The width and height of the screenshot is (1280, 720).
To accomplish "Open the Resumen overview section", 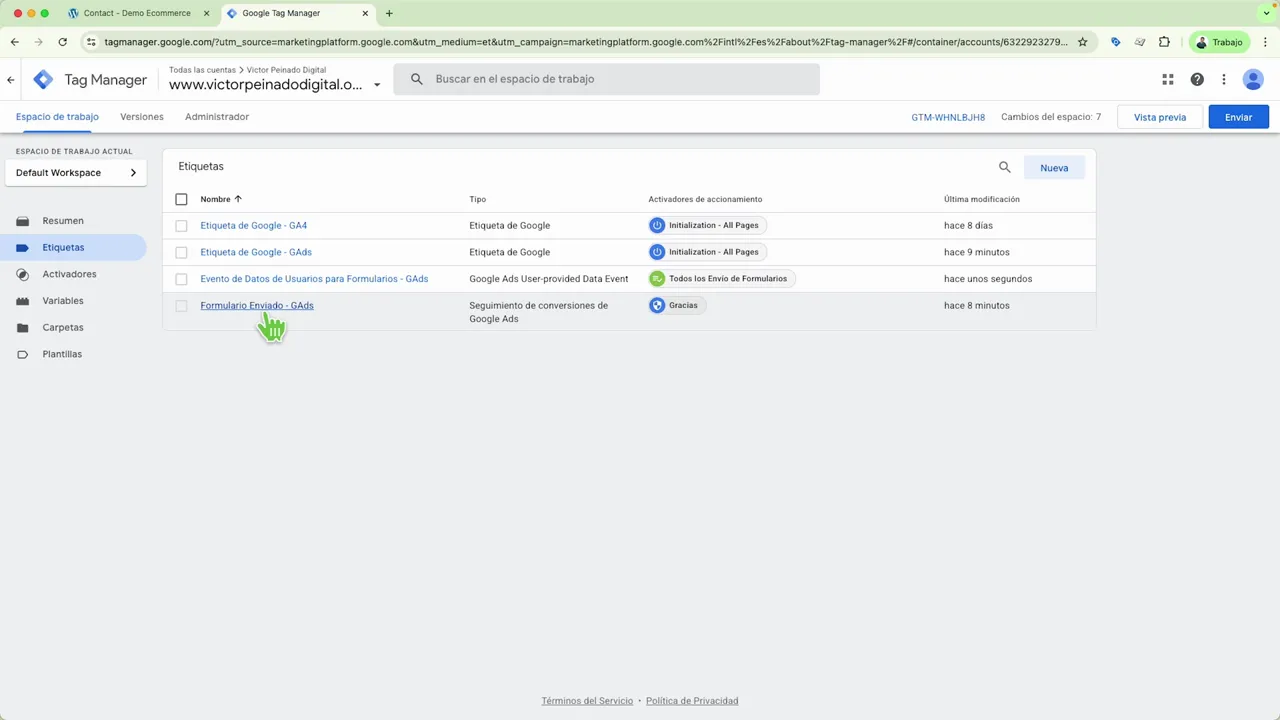I will click(62, 220).
